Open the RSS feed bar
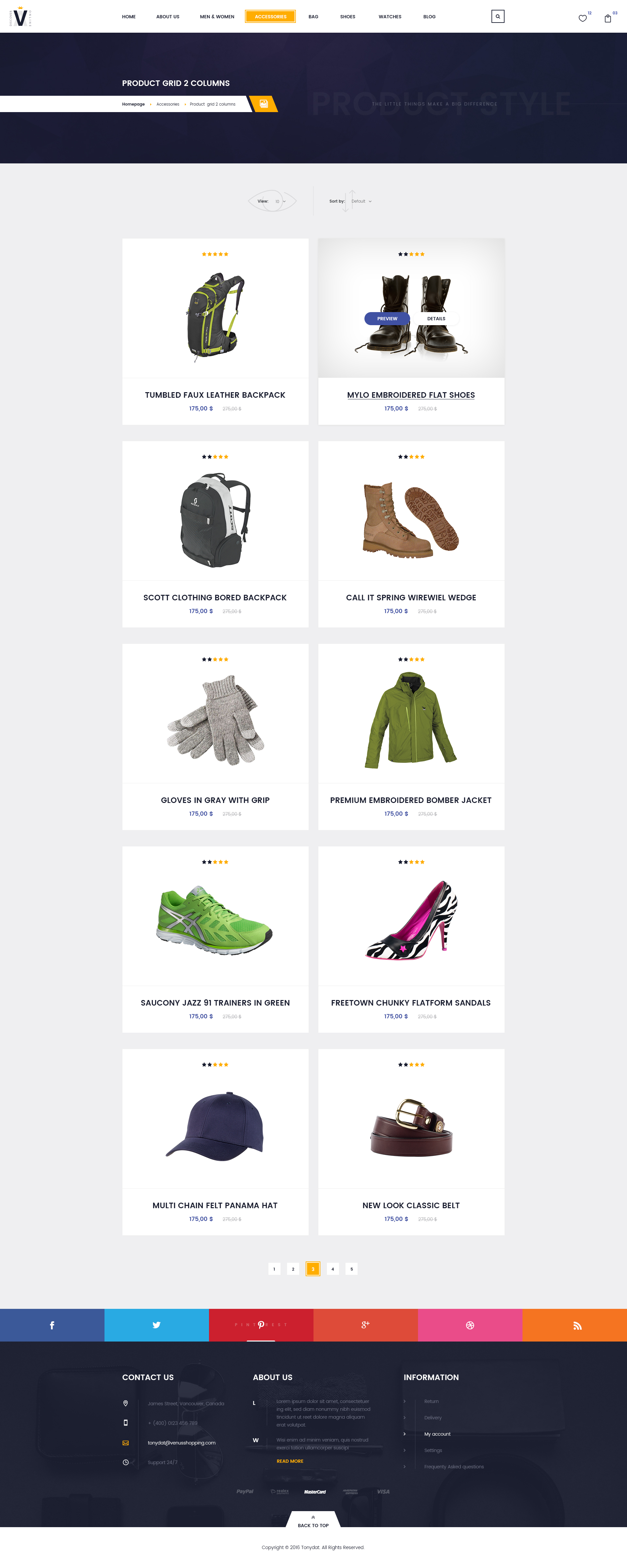Image resolution: width=627 pixels, height=1568 pixels. tap(575, 1325)
